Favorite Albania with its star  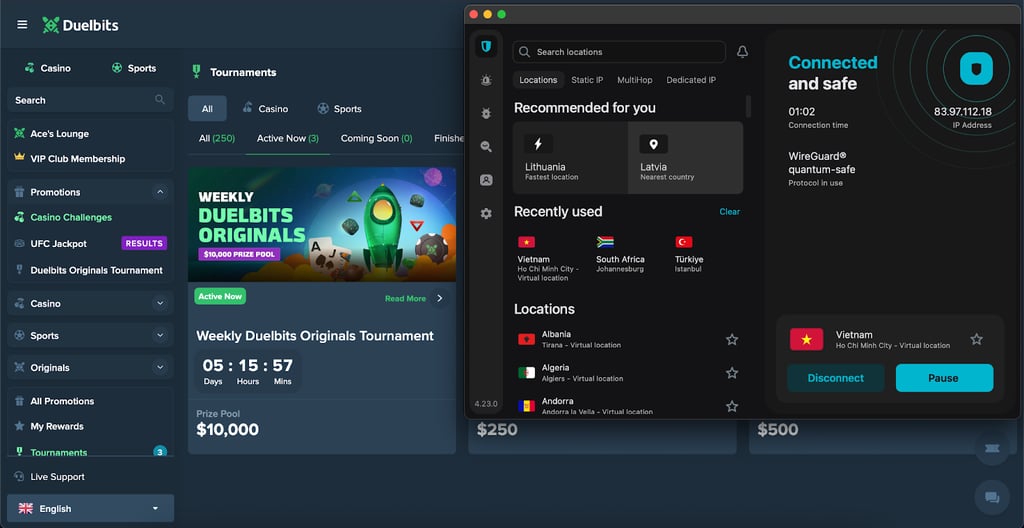732,339
